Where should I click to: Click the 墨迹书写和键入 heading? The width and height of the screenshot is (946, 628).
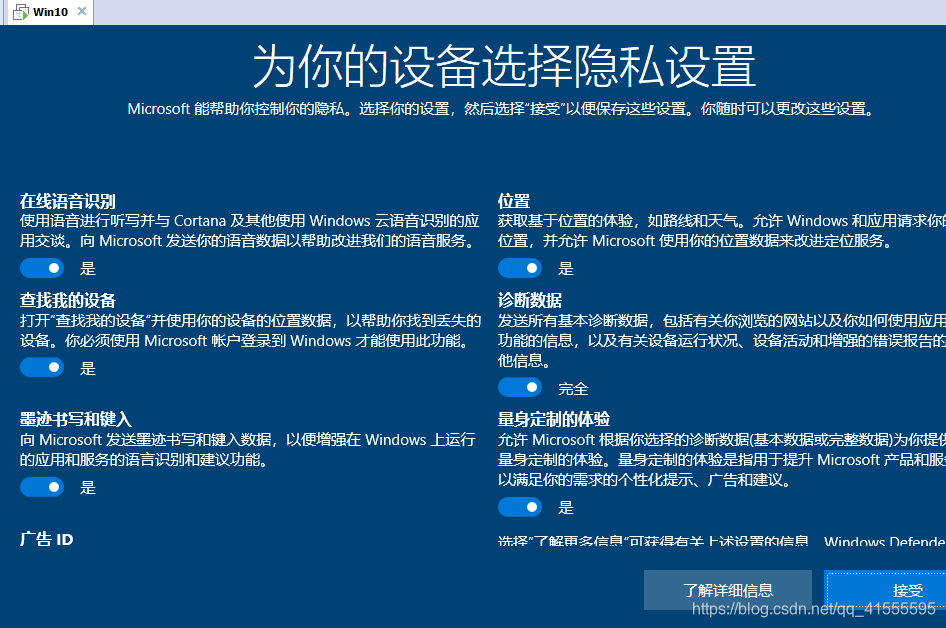(x=75, y=419)
